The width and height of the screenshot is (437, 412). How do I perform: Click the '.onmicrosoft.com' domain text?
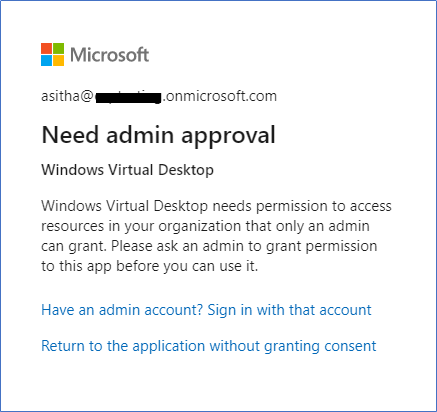pyautogui.click(x=219, y=96)
